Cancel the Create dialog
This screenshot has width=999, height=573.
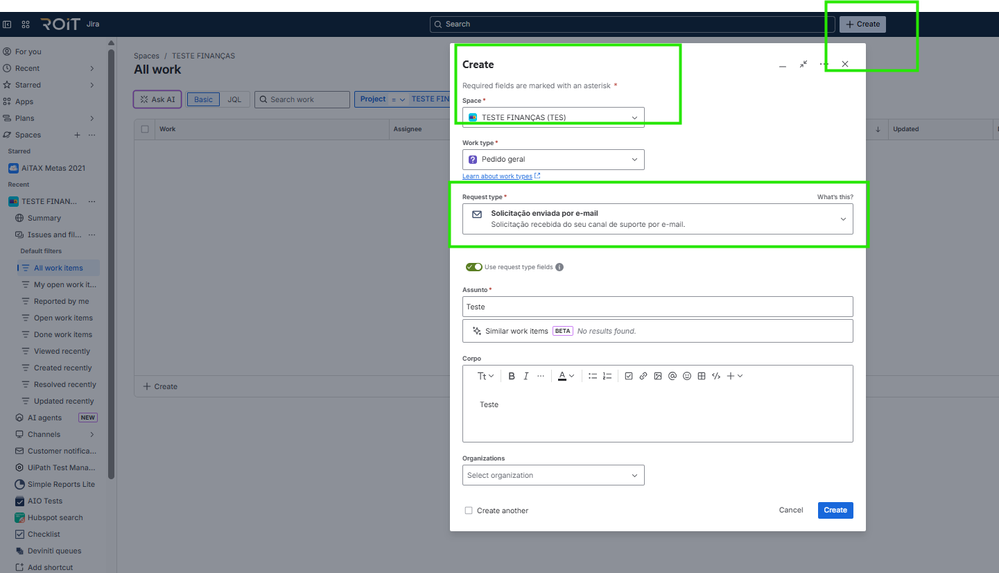(x=791, y=510)
